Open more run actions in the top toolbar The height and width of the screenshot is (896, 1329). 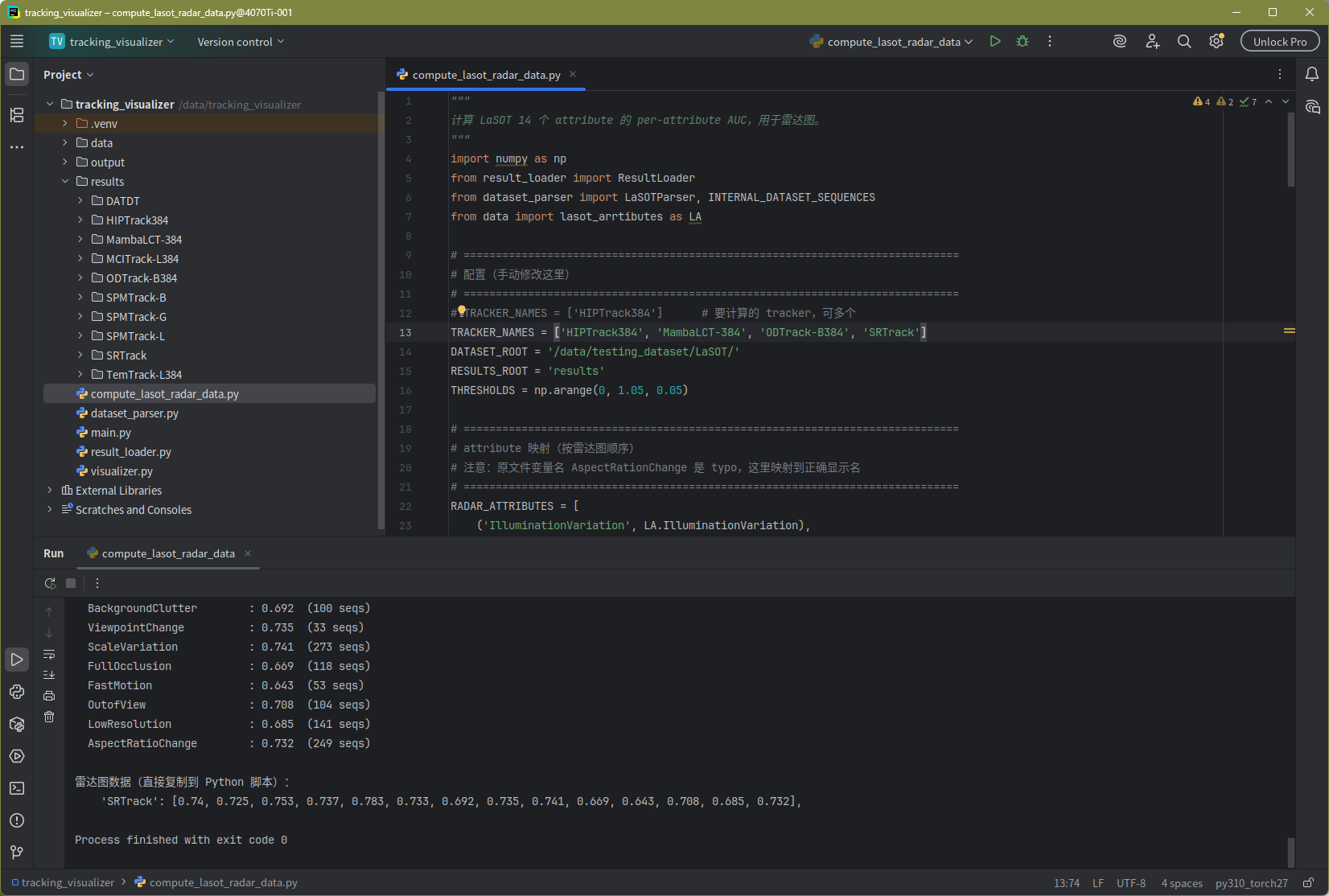coord(1050,41)
